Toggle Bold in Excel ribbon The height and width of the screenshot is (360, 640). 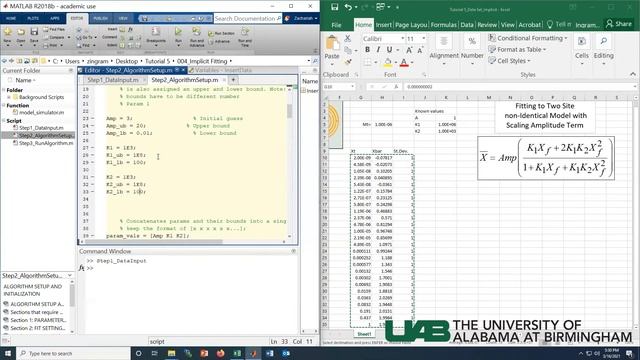pyautogui.click(x=367, y=50)
